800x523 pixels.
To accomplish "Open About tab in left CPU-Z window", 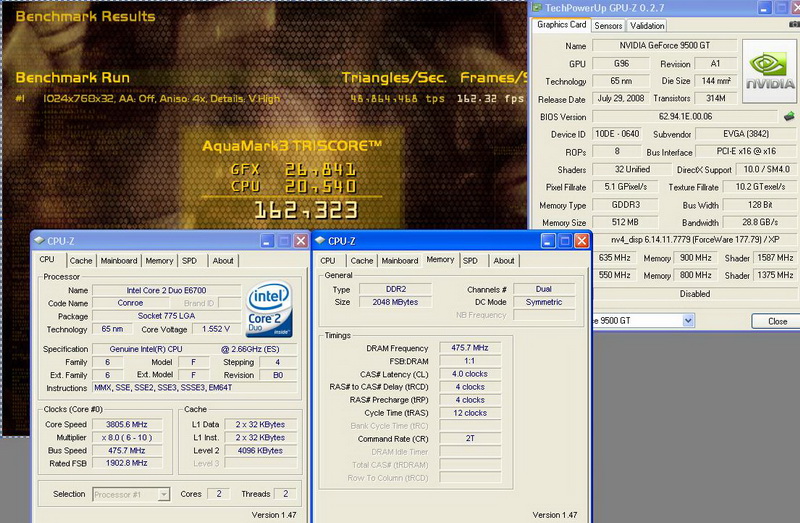I will pyautogui.click(x=223, y=261).
